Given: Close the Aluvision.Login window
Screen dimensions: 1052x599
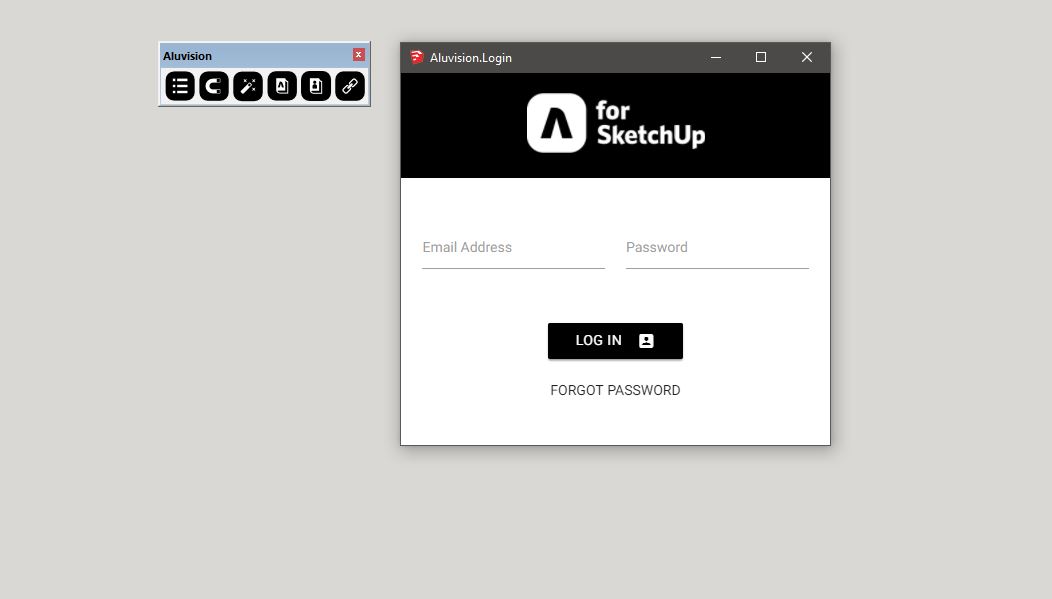Looking at the screenshot, I should [807, 58].
